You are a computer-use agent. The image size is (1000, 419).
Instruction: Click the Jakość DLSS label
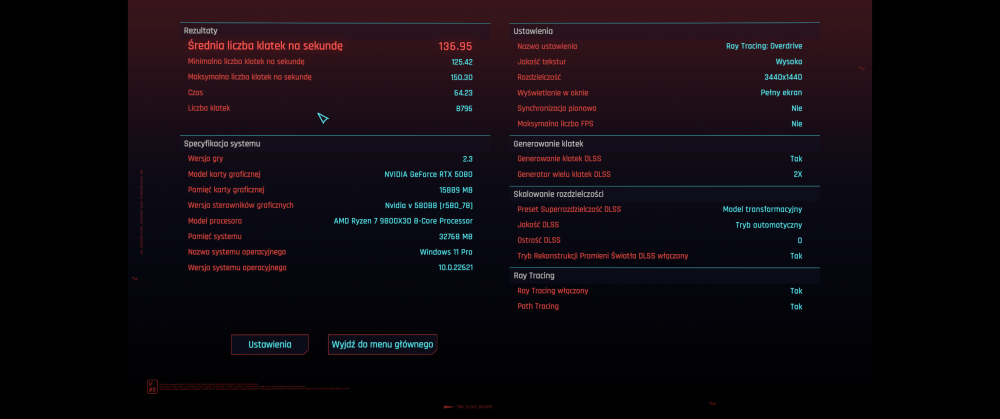pos(539,225)
